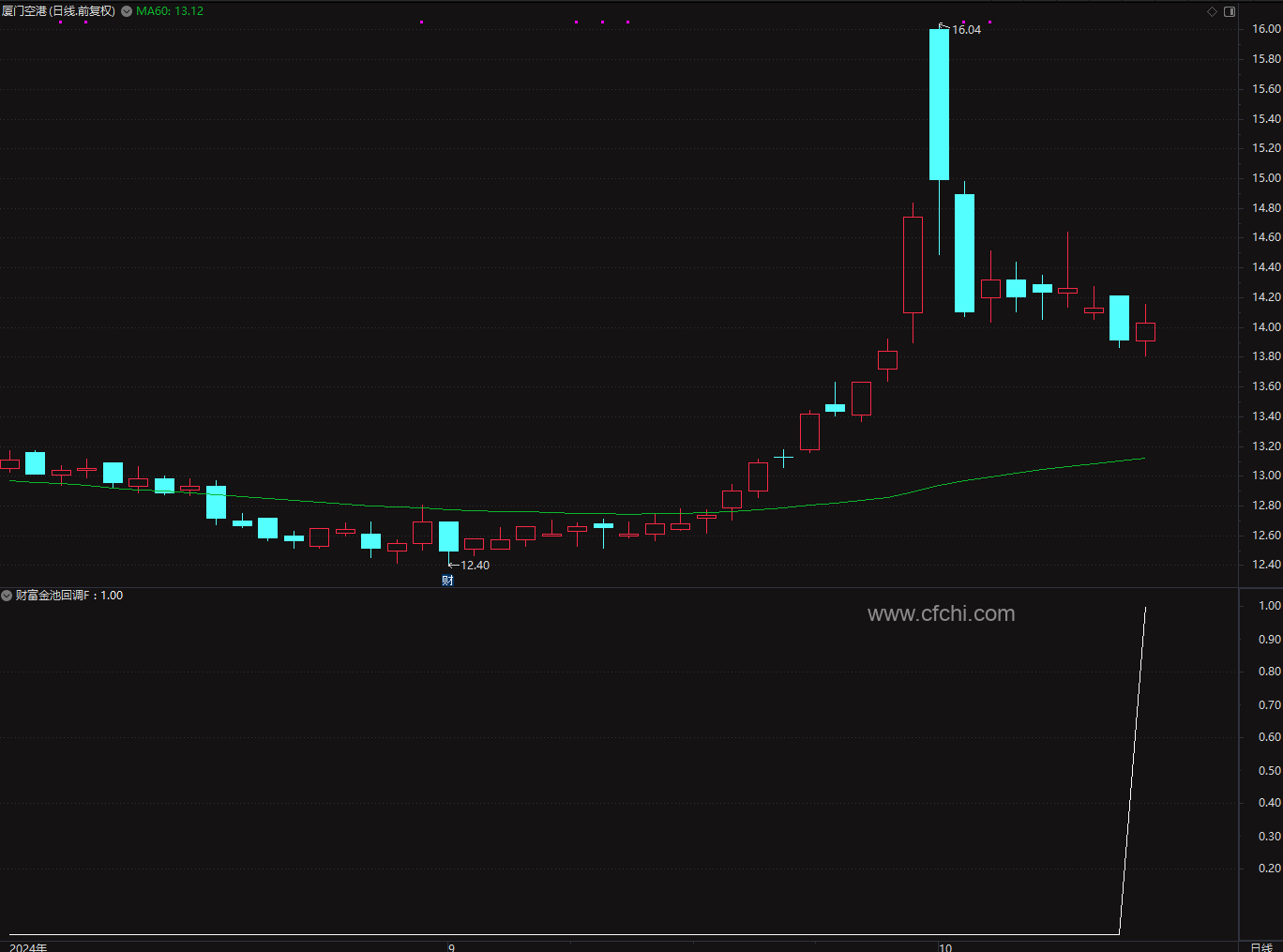Image resolution: width=1283 pixels, height=952 pixels.
Task: Click the 财 marker below the 12.40 low
Action: coord(447,581)
